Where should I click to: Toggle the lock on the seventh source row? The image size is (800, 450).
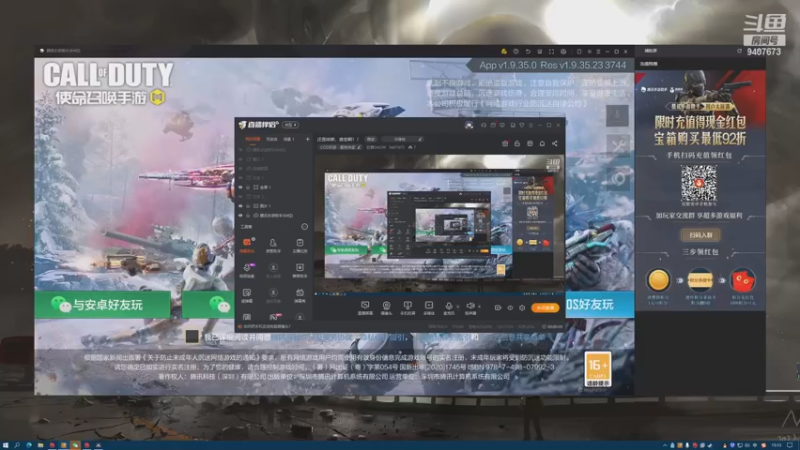click(x=248, y=206)
